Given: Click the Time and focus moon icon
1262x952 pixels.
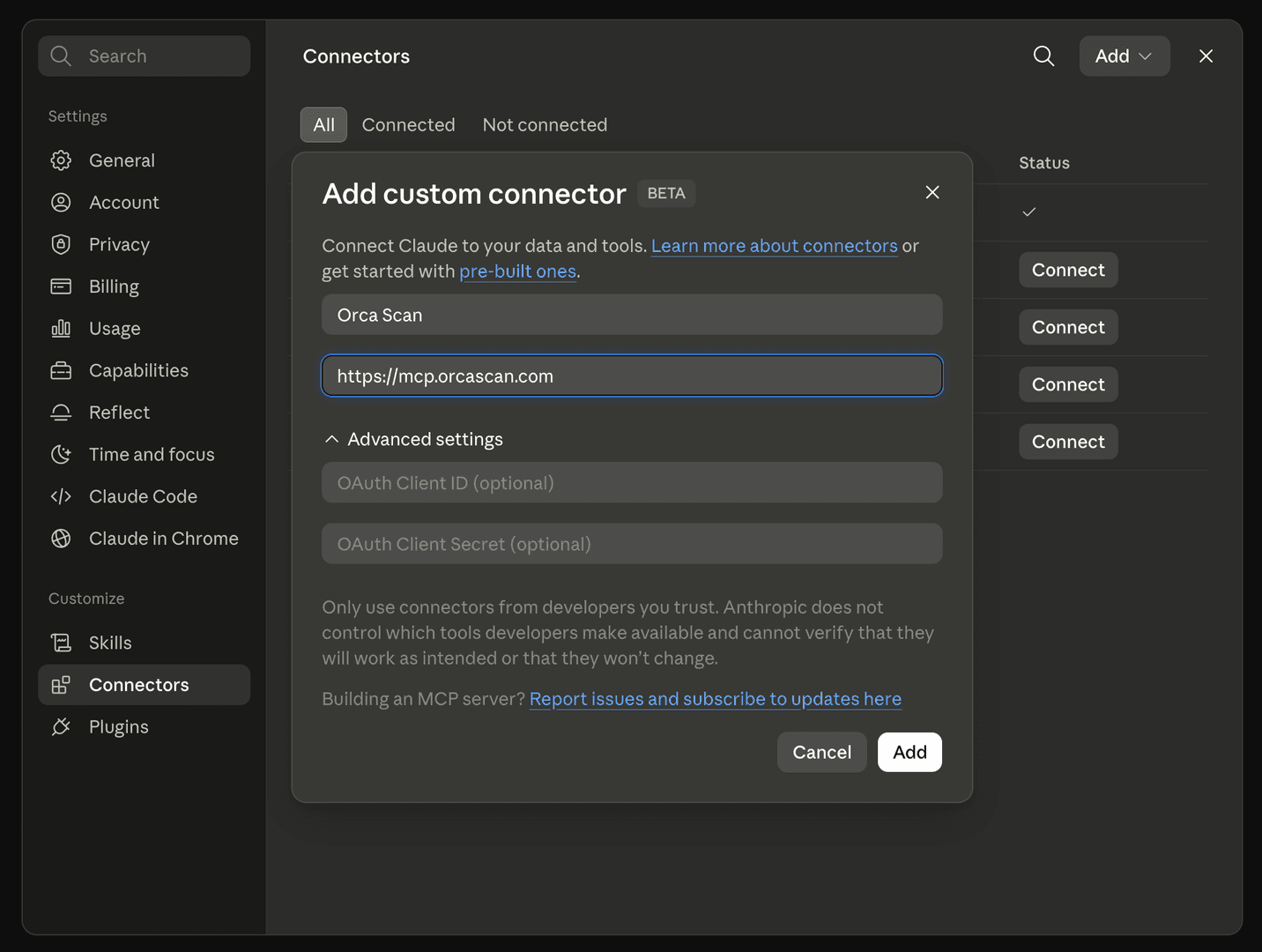Looking at the screenshot, I should [x=61, y=455].
